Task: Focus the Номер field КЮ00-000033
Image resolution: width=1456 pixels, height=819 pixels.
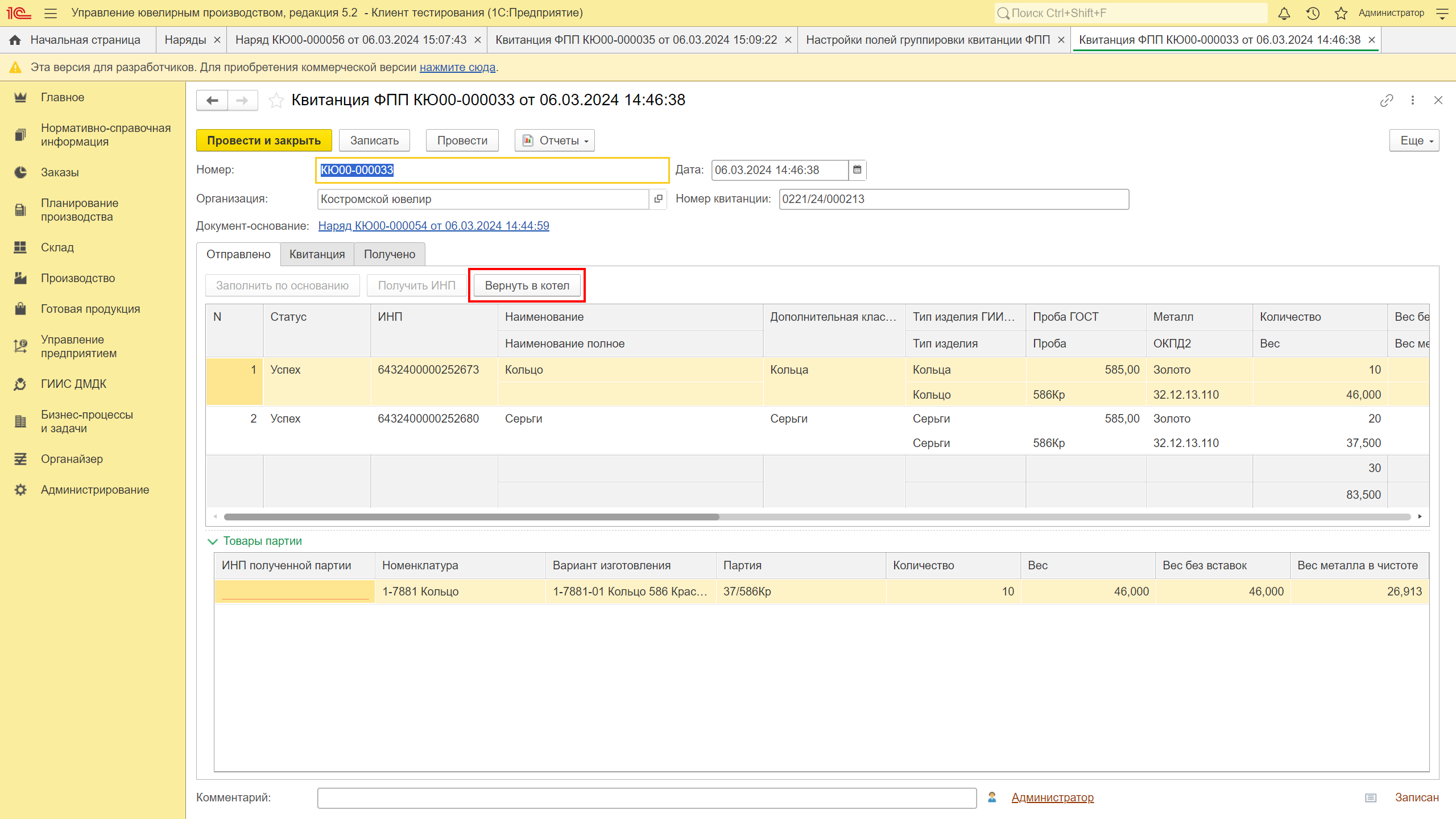Action: (x=492, y=170)
